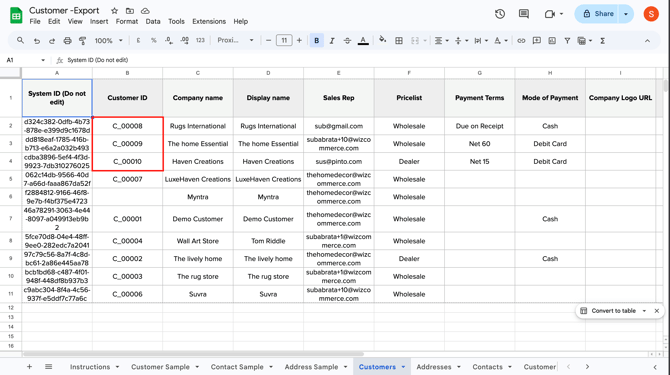Viewport: 670px width, 375px height.
Task: Check the cloud save status icon
Action: (x=145, y=11)
